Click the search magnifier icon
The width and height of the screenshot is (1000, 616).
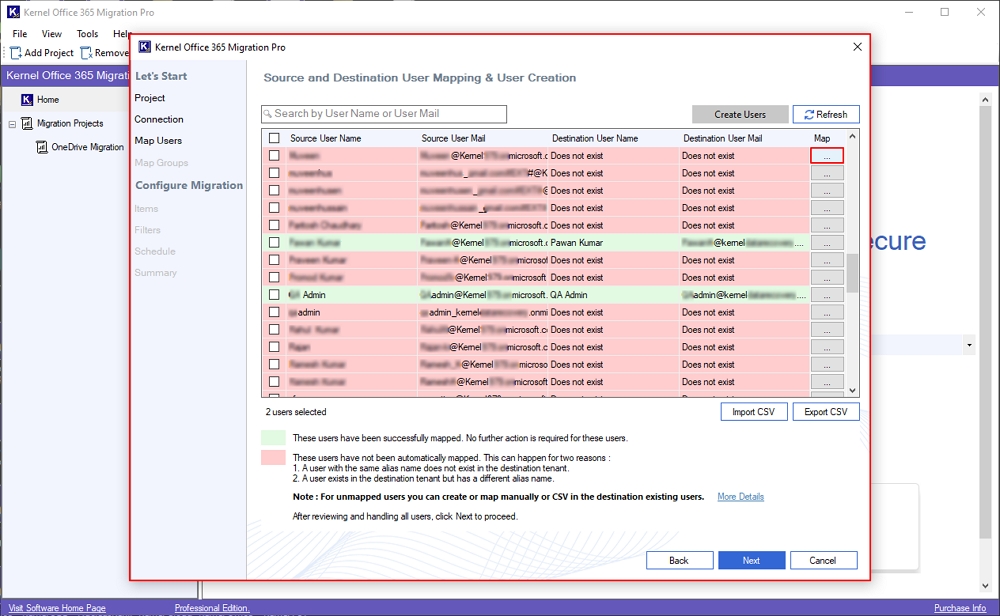pyautogui.click(x=268, y=114)
